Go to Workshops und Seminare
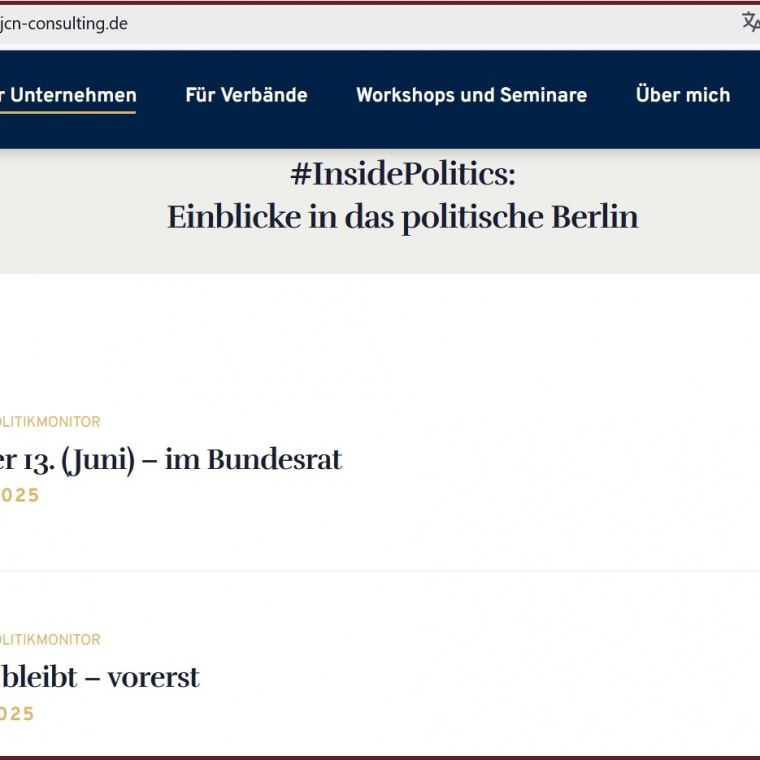Screen dimensions: 760x760 (x=471, y=95)
